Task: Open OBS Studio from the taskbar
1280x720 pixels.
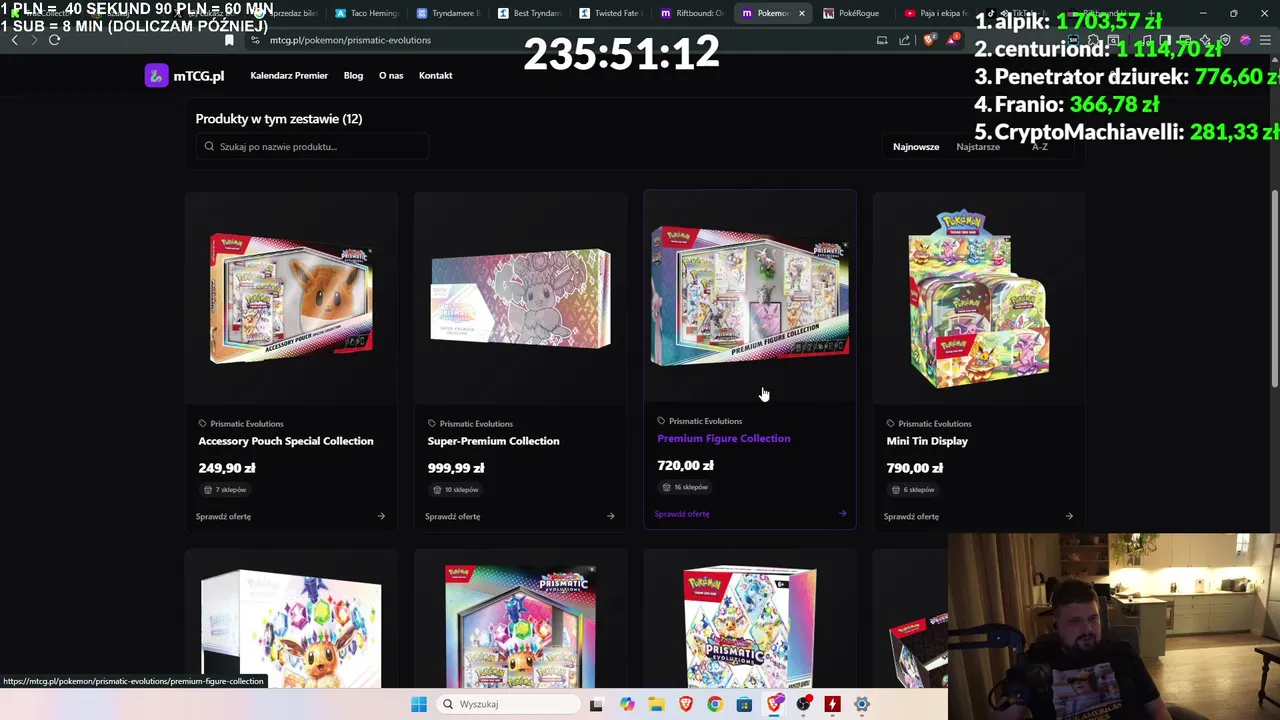Action: (803, 704)
